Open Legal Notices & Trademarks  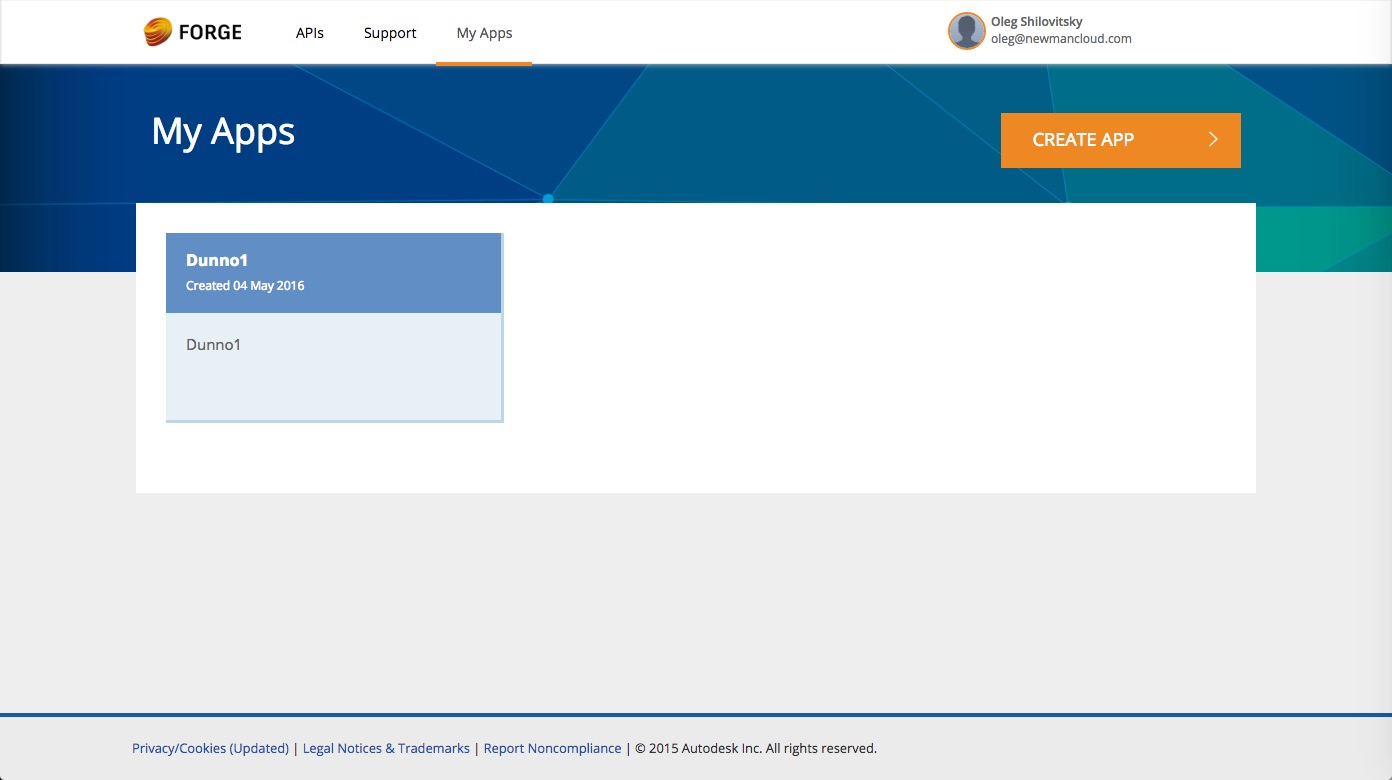pyautogui.click(x=386, y=748)
